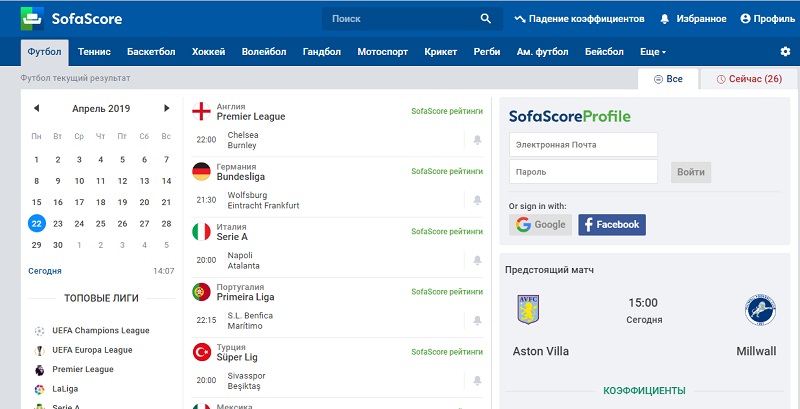Expand the Еще sports dropdown
800x409 pixels.
pos(653,51)
